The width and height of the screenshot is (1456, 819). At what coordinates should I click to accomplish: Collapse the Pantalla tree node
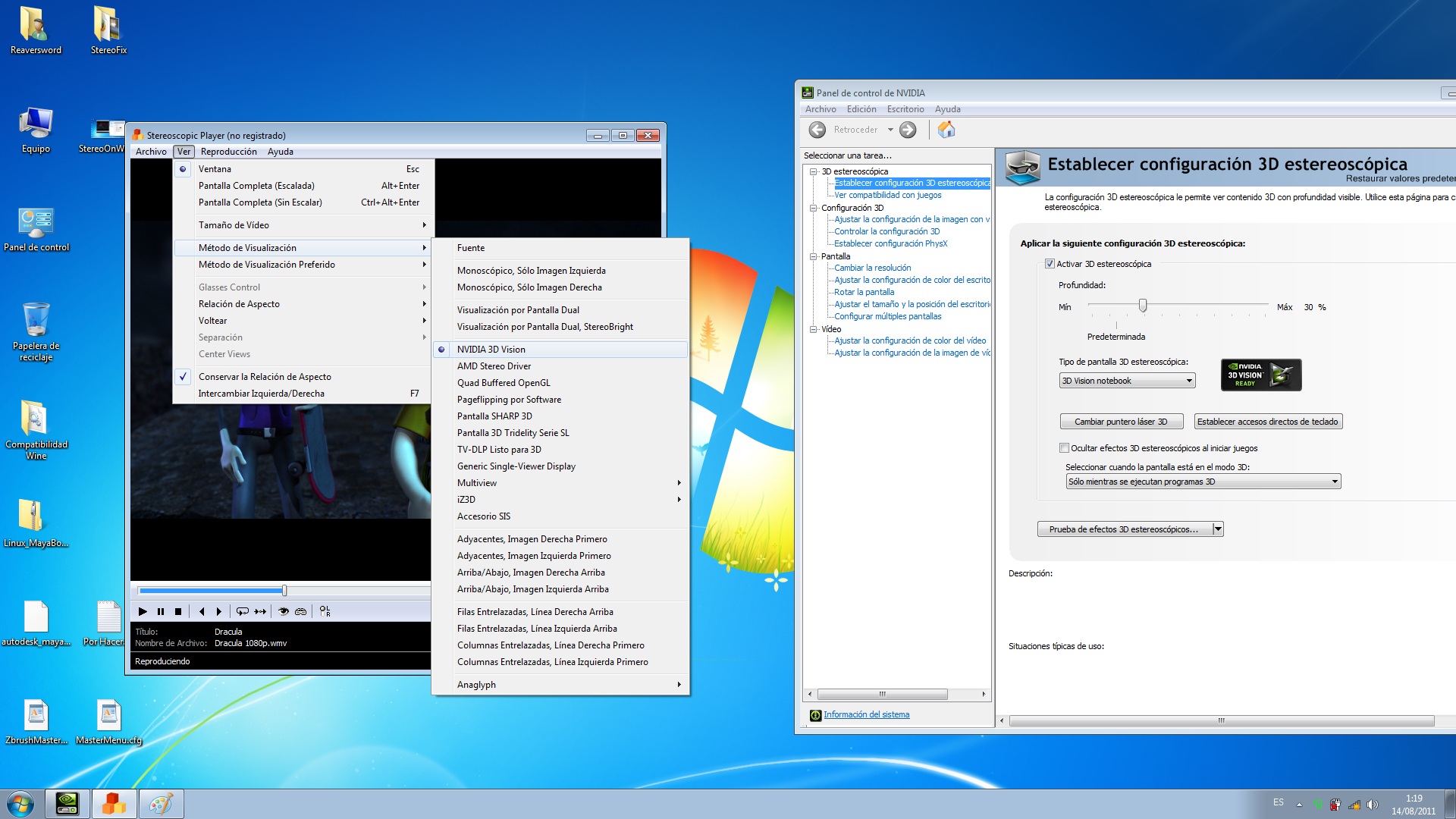pyautogui.click(x=813, y=256)
